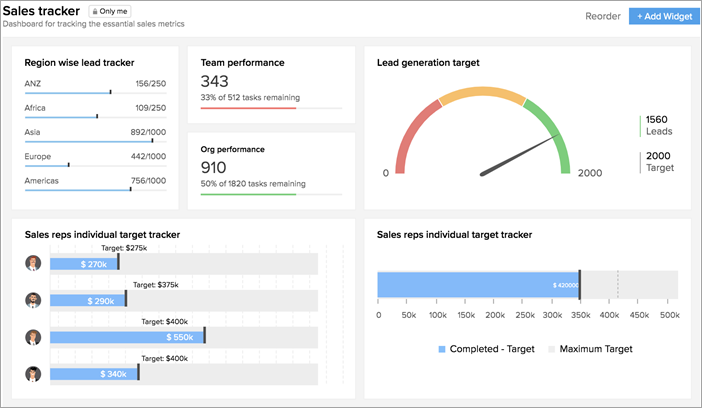Click the Europe lead progress bar
Viewport: 702px width, 408px height.
tap(95, 165)
